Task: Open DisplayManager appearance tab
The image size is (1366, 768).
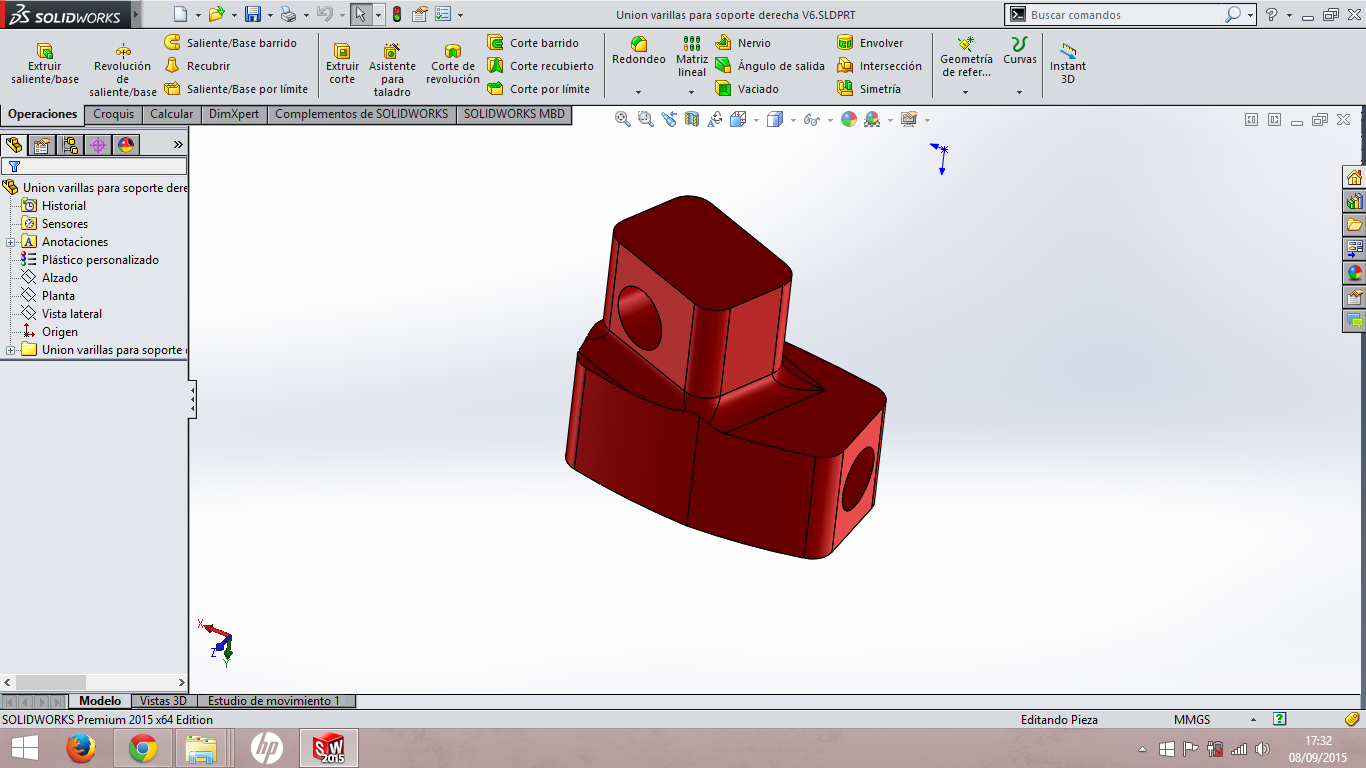Action: 126,145
